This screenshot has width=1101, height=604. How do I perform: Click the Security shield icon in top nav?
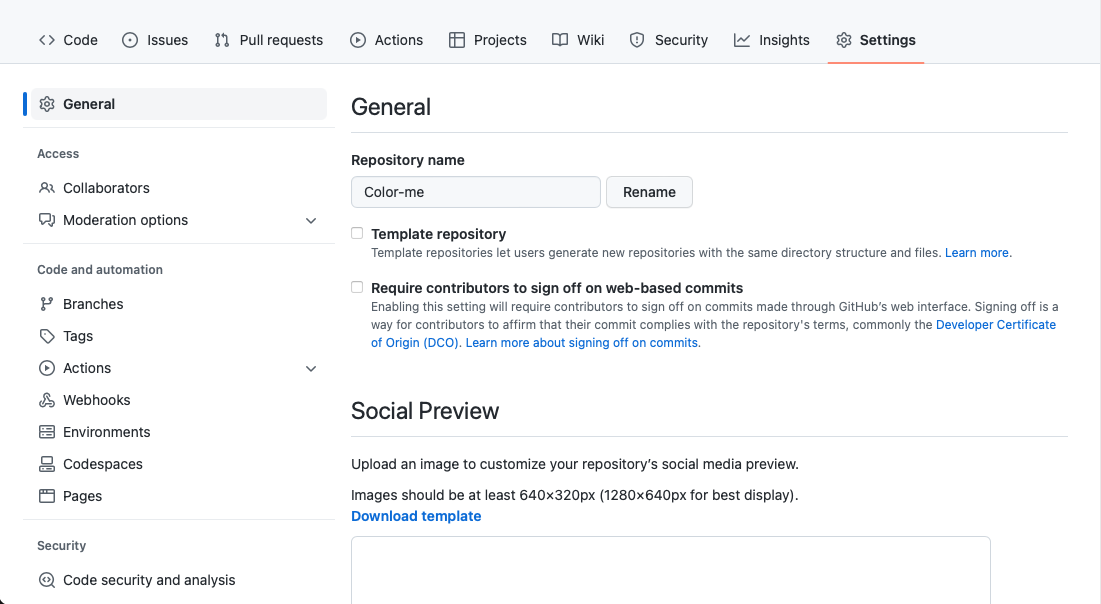637,40
